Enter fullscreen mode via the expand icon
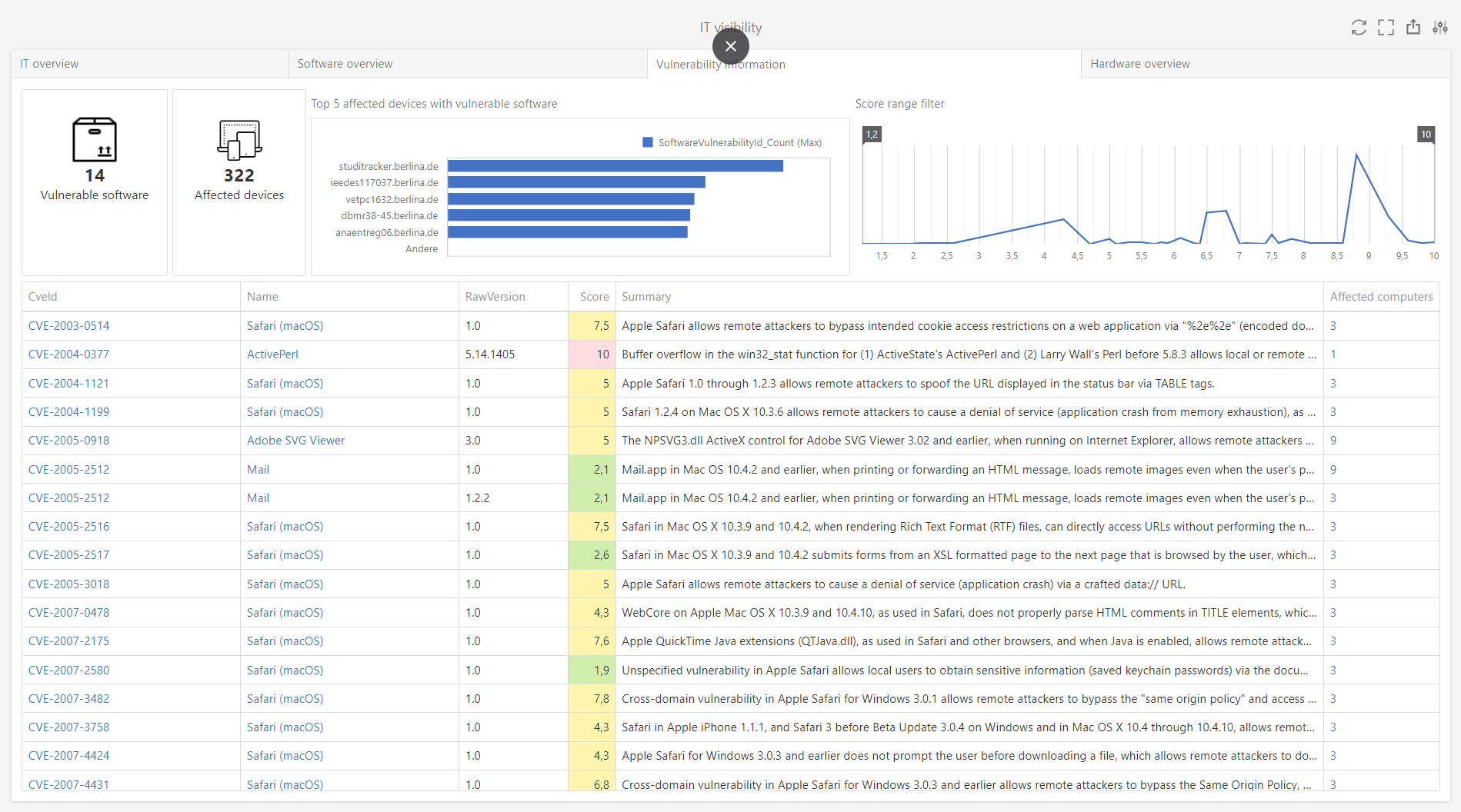 coord(1386,27)
